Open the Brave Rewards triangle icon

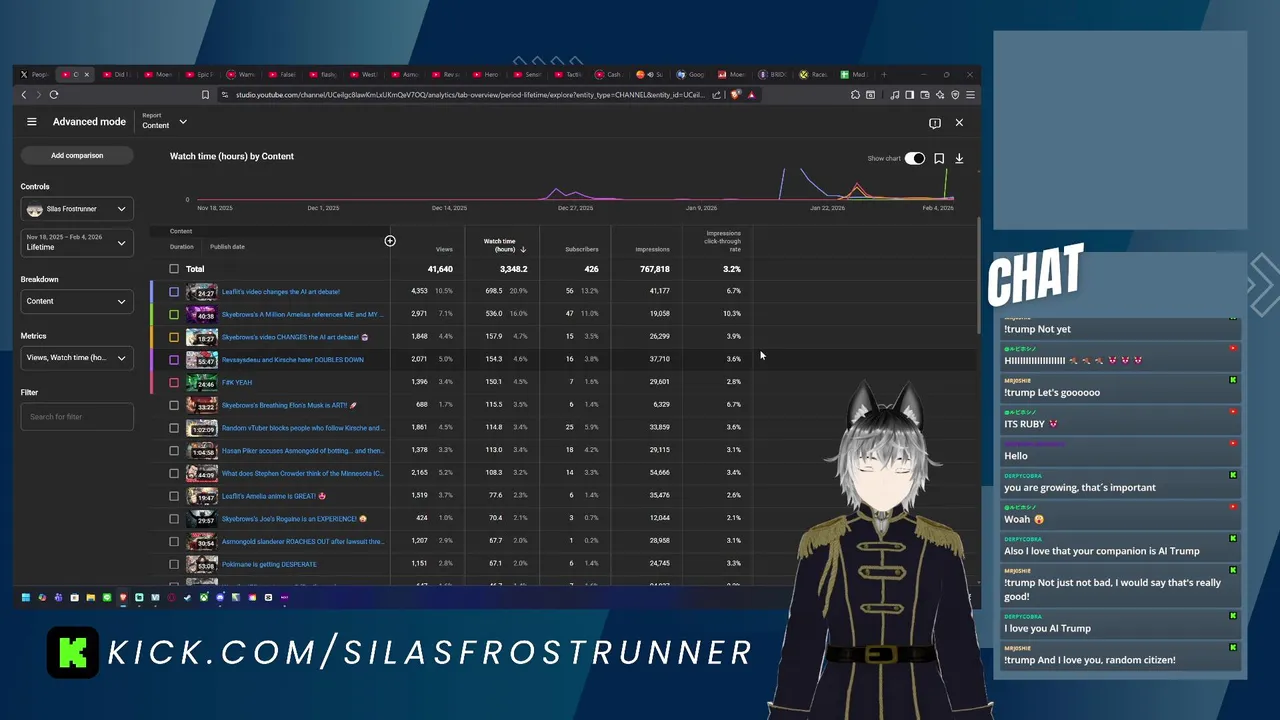(x=751, y=95)
